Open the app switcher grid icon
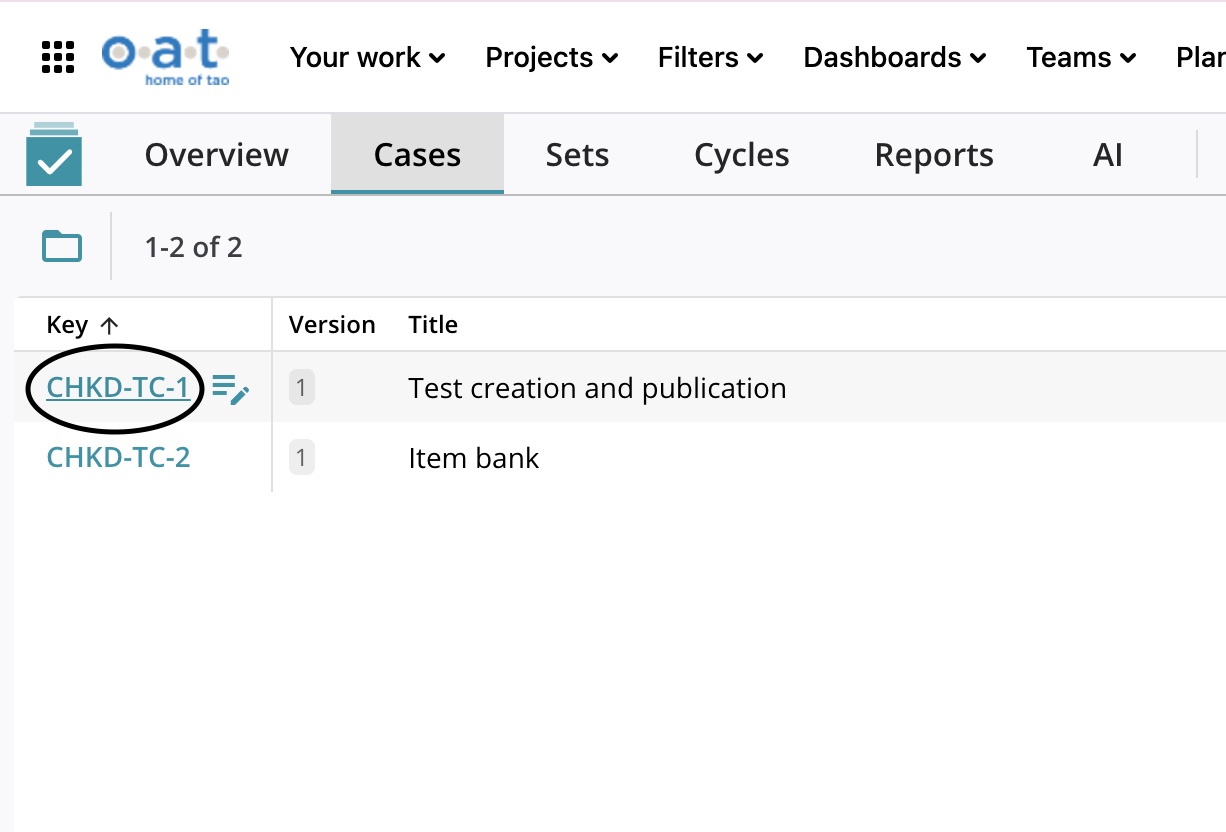Viewport: 1226px width, 832px height. click(x=58, y=57)
